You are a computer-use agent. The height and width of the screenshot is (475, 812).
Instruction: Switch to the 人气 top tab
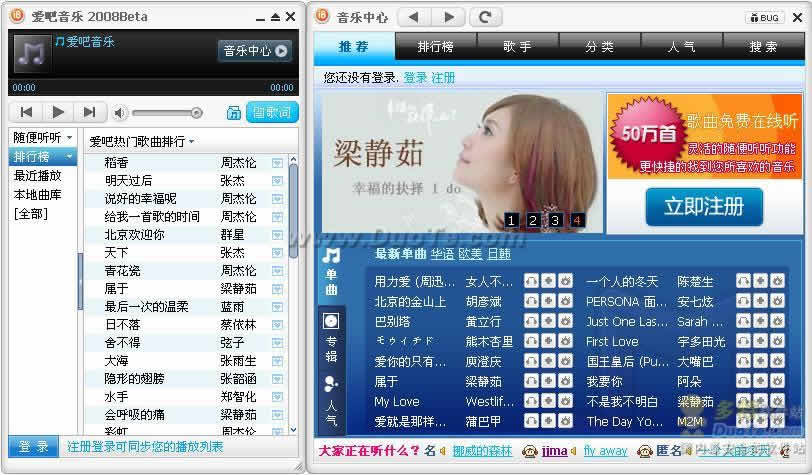682,47
